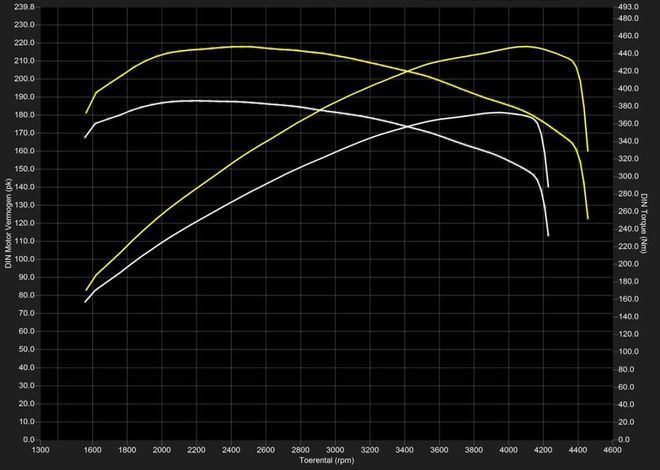This screenshot has width=660, height=470.
Task: Select the 239.8 top left axis value
Action: point(26,7)
